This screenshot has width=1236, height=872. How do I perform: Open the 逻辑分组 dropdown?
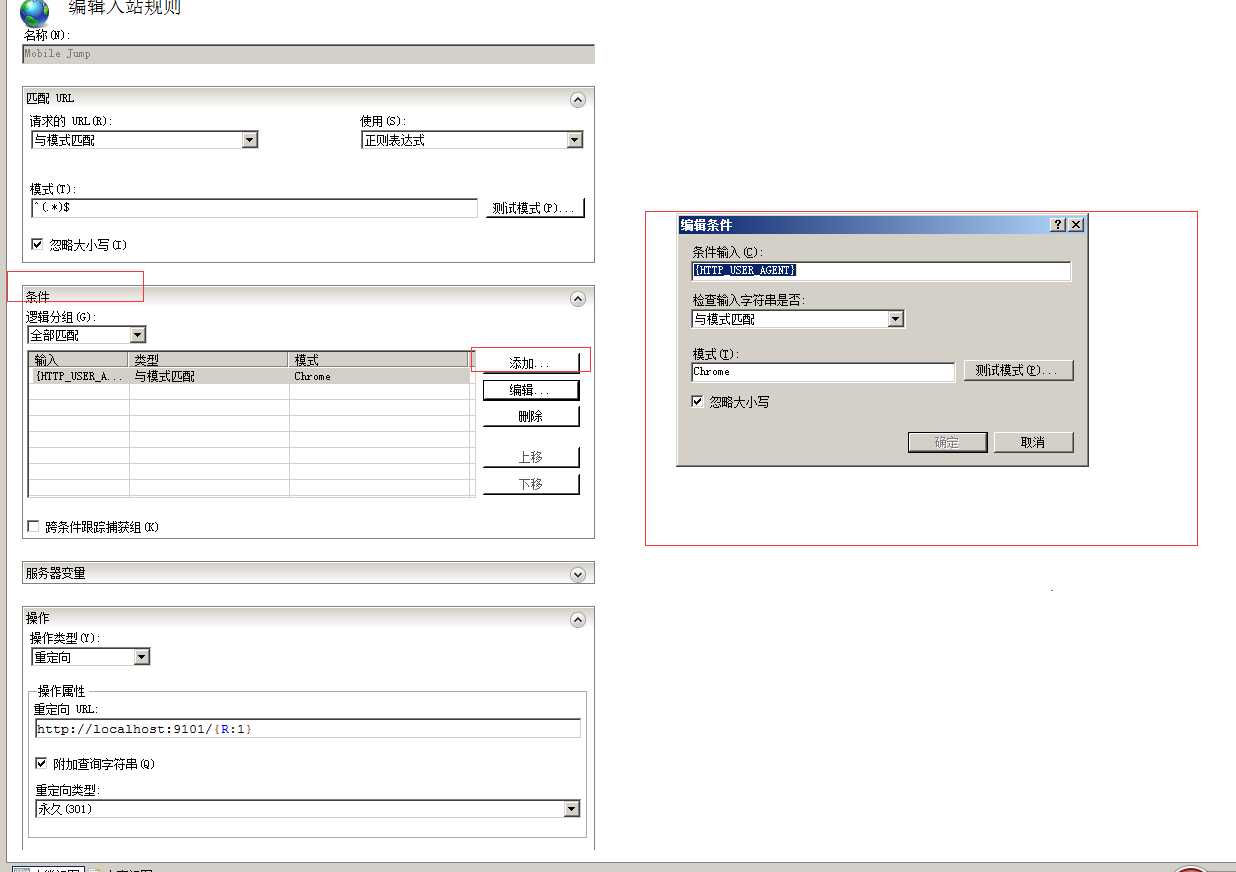138,335
